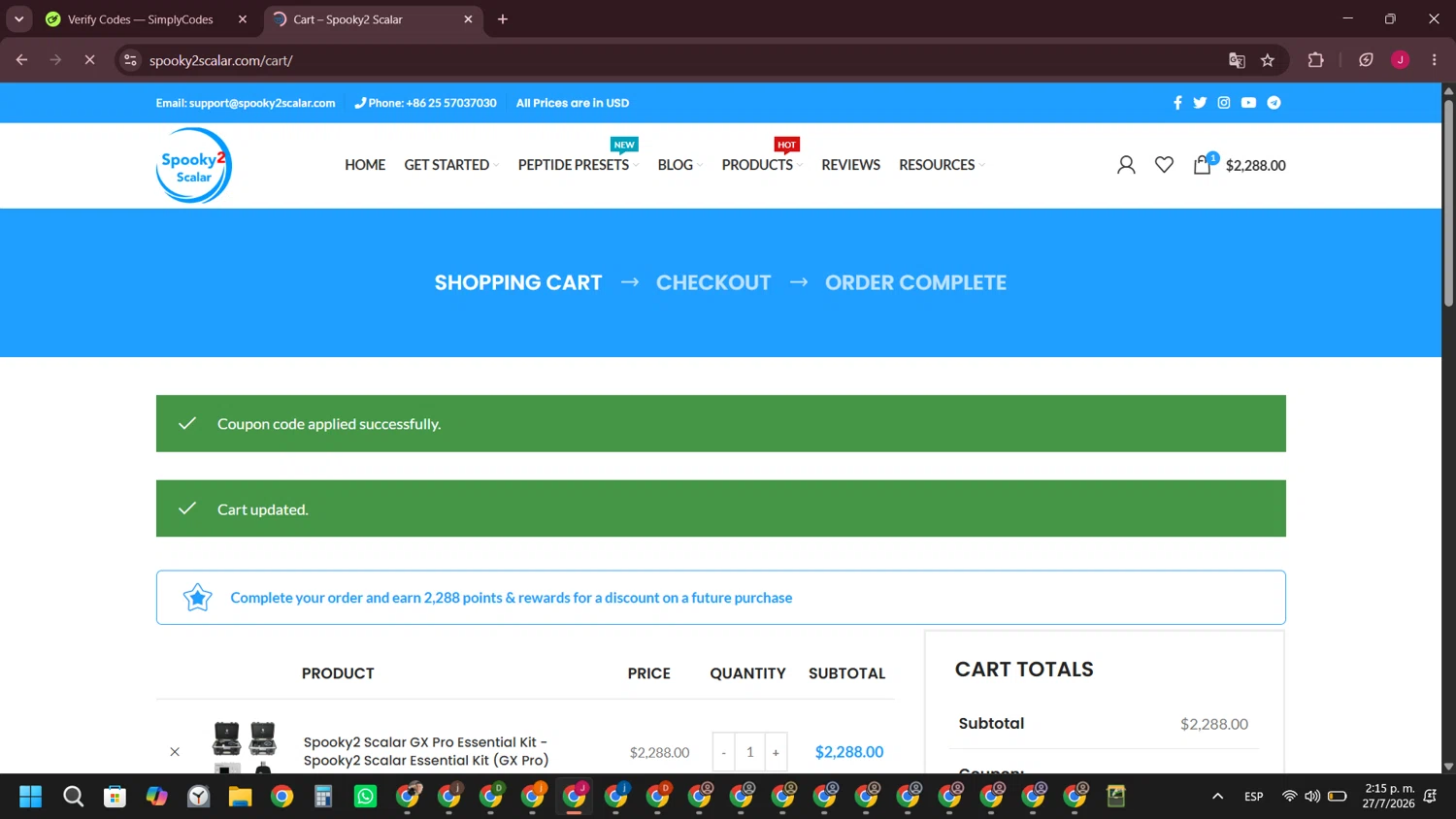The height and width of the screenshot is (819, 1456).
Task: Open the Windows Start menu
Action: pos(31,797)
